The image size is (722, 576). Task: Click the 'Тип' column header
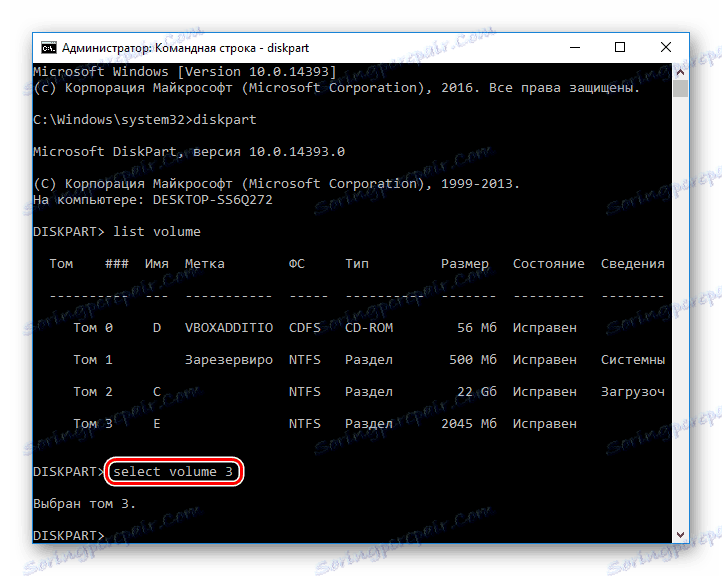pyautogui.click(x=357, y=264)
